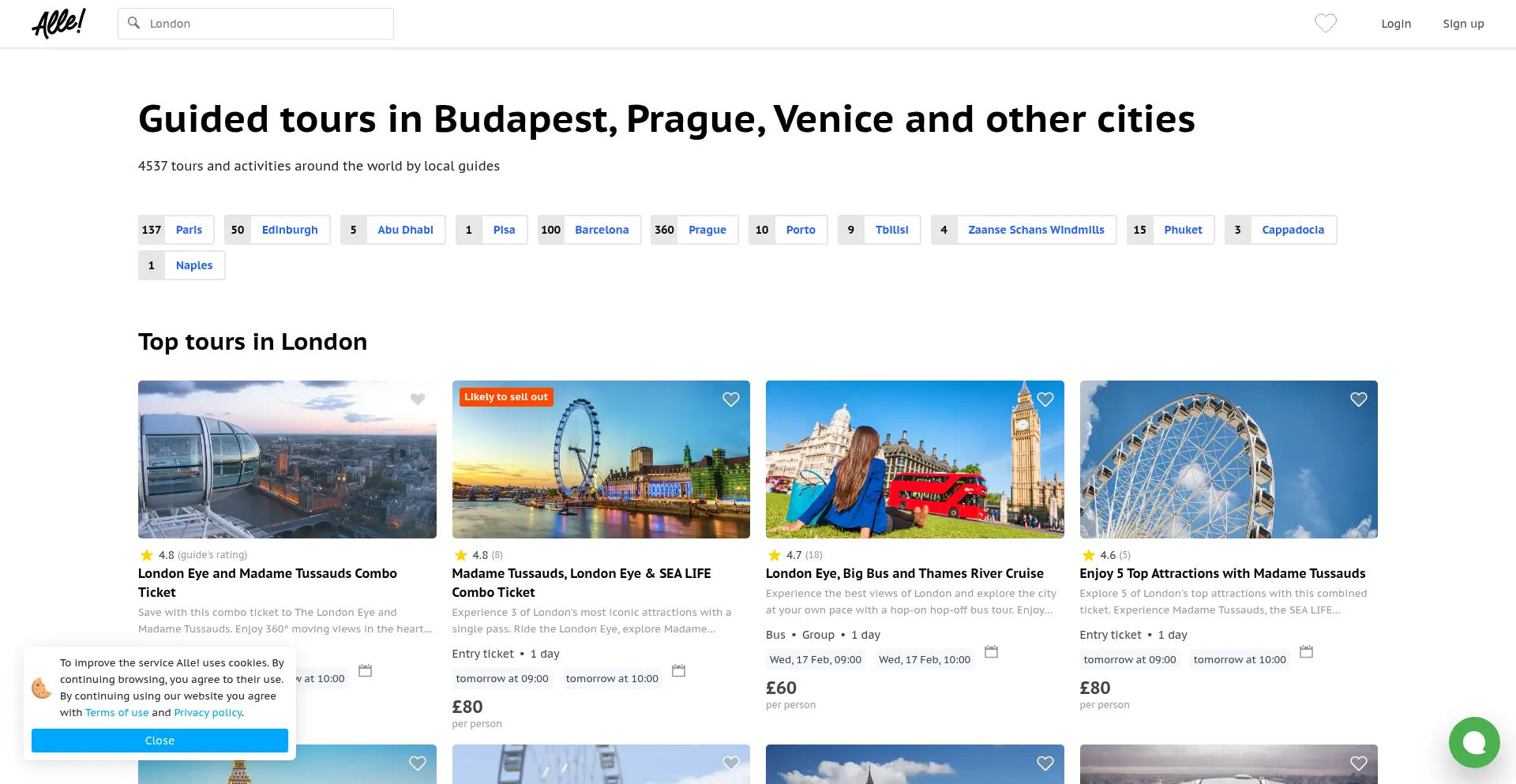Favorite London Eye and Madame Tussauds Combo Ticket

(x=418, y=400)
